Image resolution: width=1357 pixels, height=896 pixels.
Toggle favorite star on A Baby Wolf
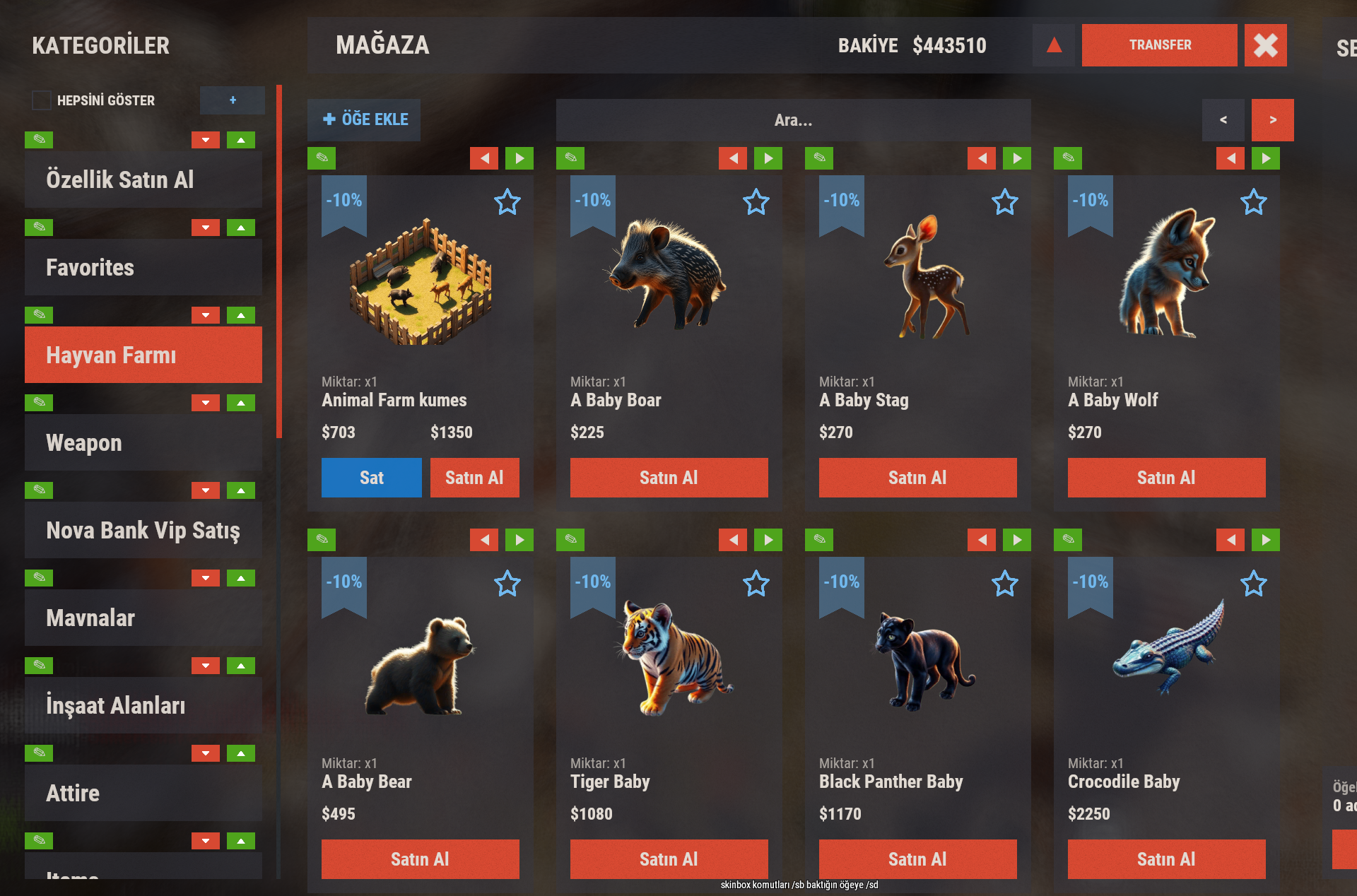click(1253, 202)
